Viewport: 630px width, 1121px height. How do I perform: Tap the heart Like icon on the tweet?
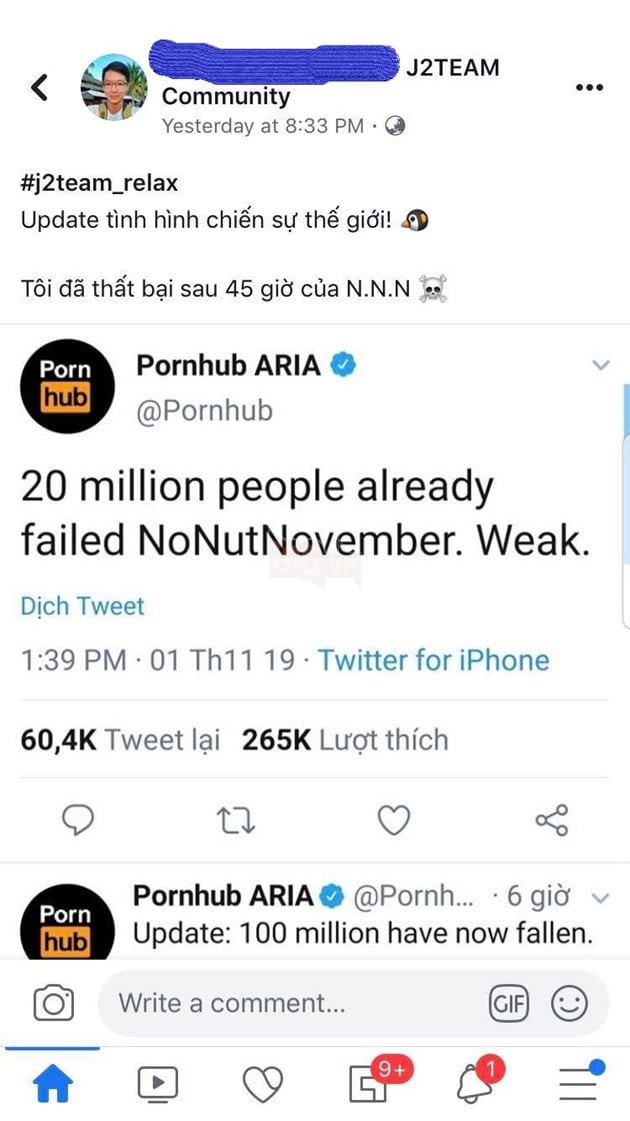pos(394,820)
